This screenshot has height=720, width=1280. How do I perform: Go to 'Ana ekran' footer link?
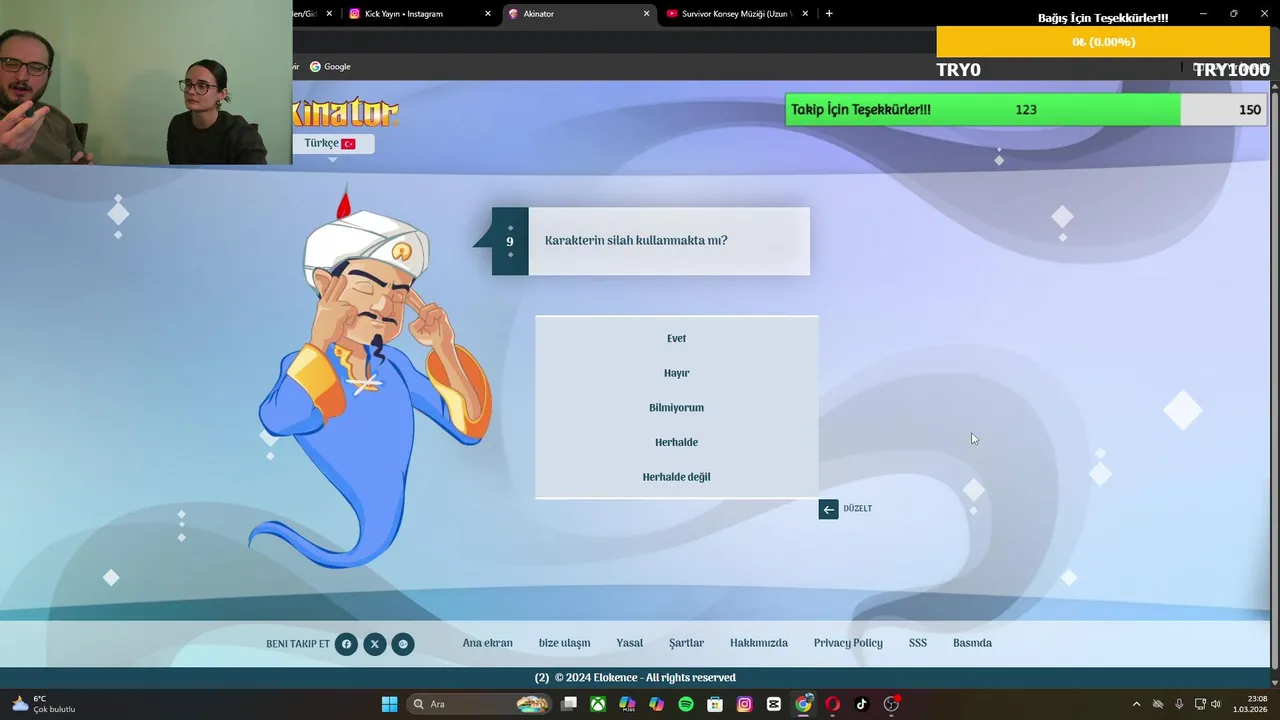(x=487, y=643)
